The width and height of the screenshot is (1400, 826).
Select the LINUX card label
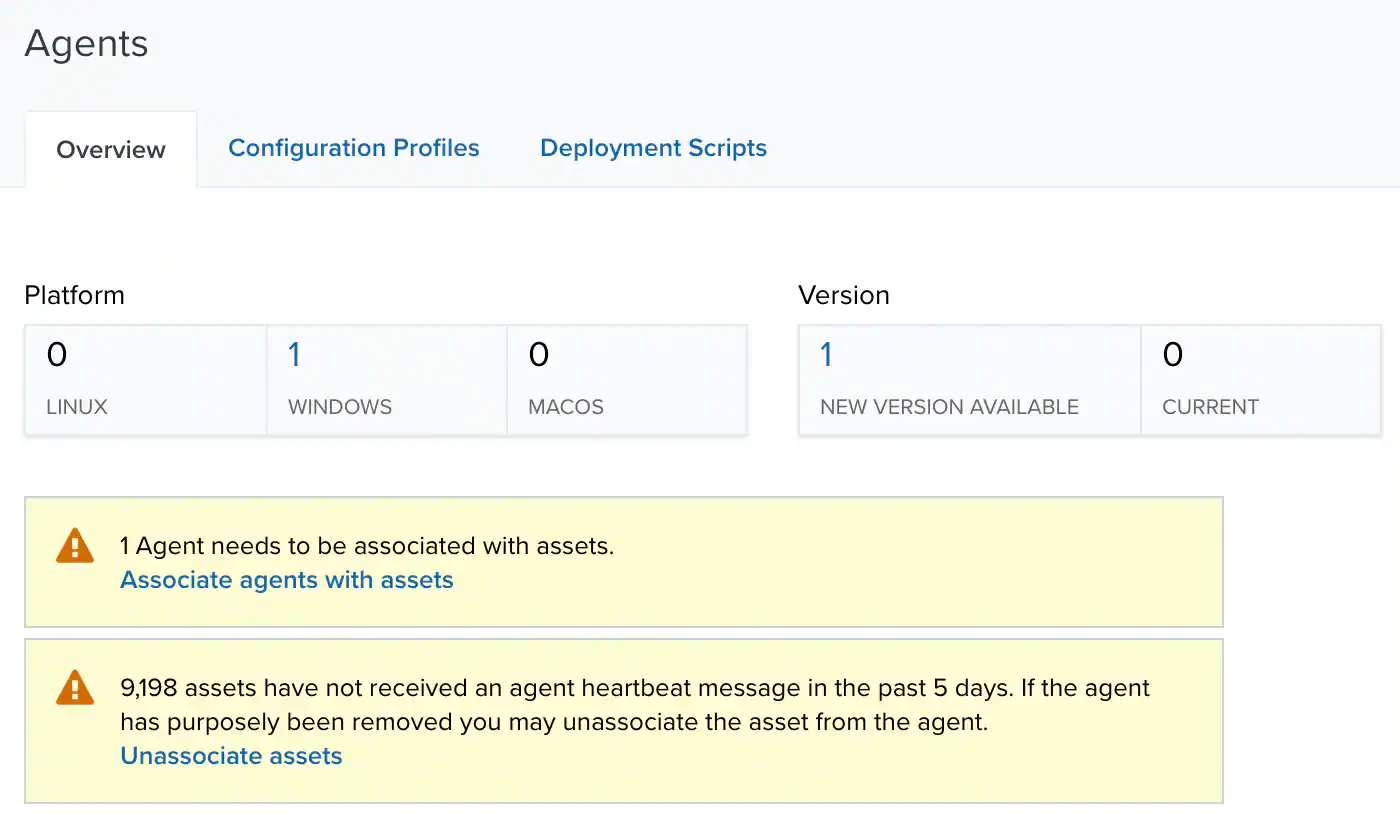tap(77, 407)
